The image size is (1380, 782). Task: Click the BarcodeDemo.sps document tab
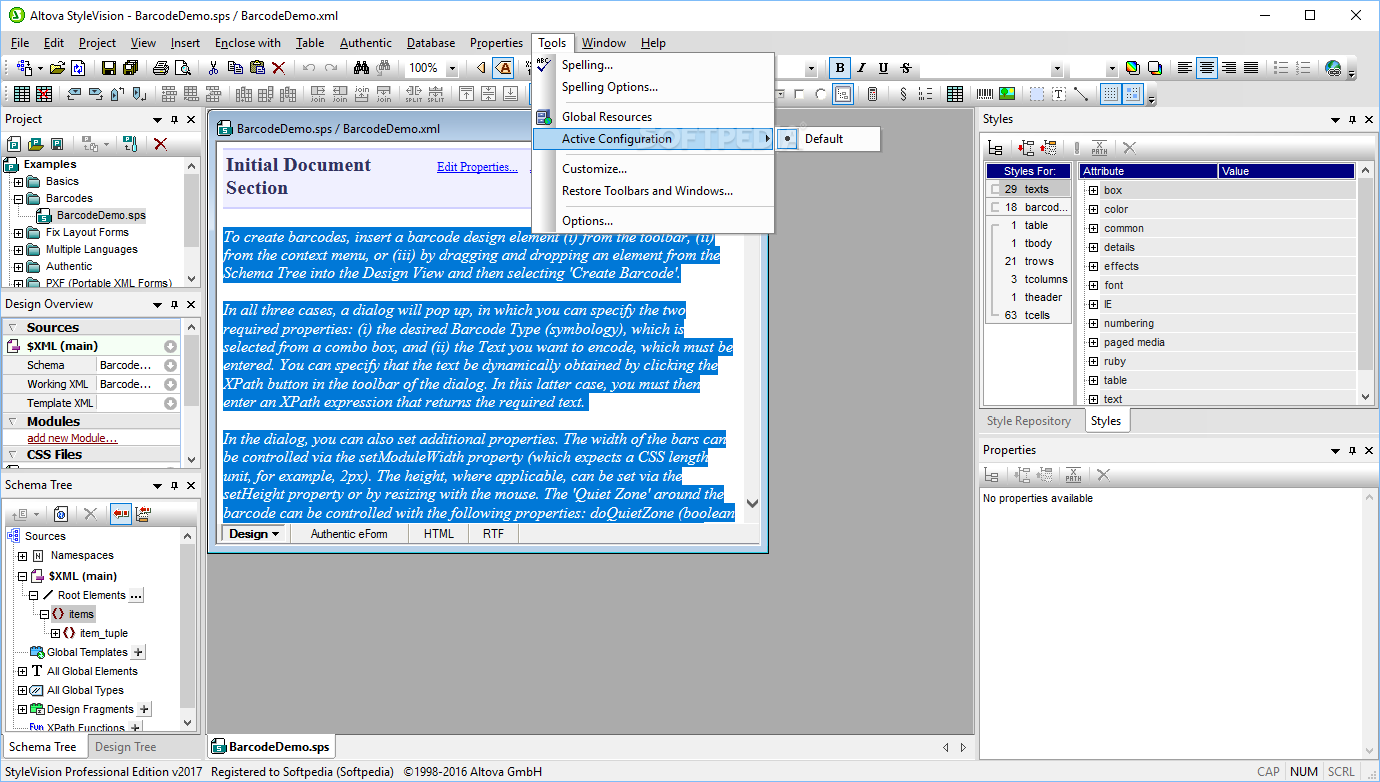pos(270,747)
